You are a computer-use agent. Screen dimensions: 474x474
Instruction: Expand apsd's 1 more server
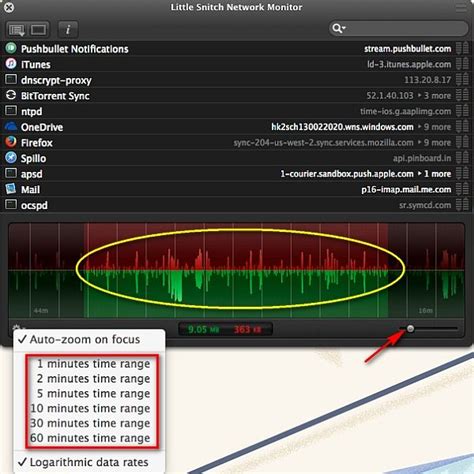[x=434, y=174]
